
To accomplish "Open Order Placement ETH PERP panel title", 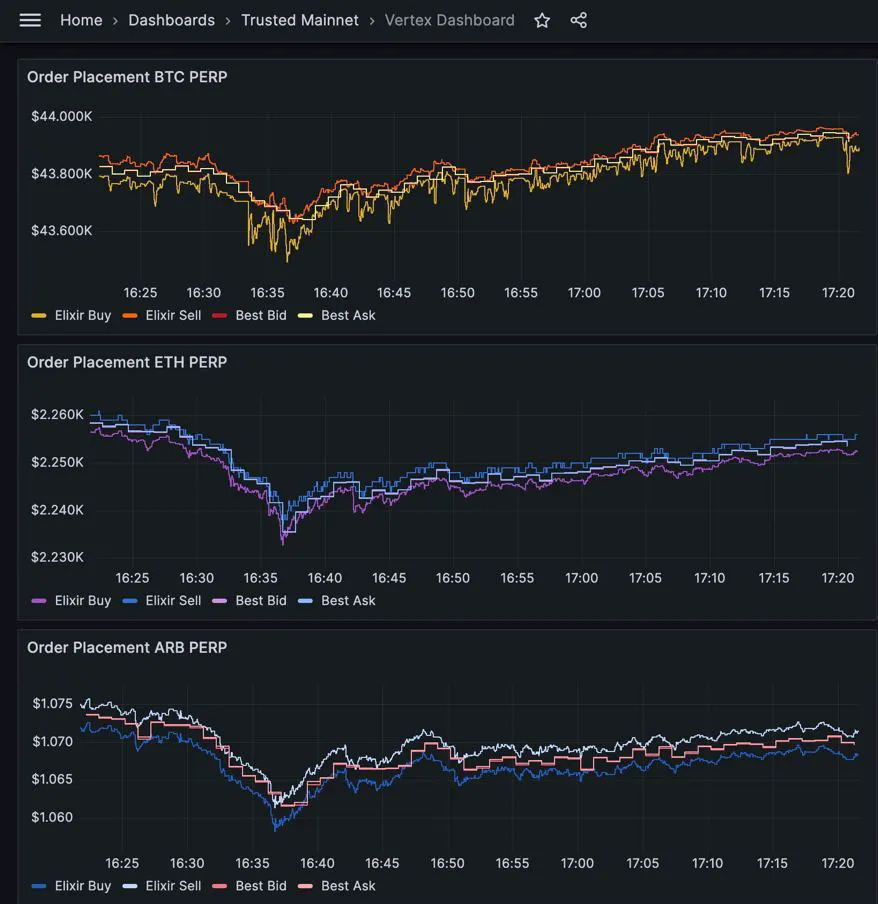I will pos(127,362).
